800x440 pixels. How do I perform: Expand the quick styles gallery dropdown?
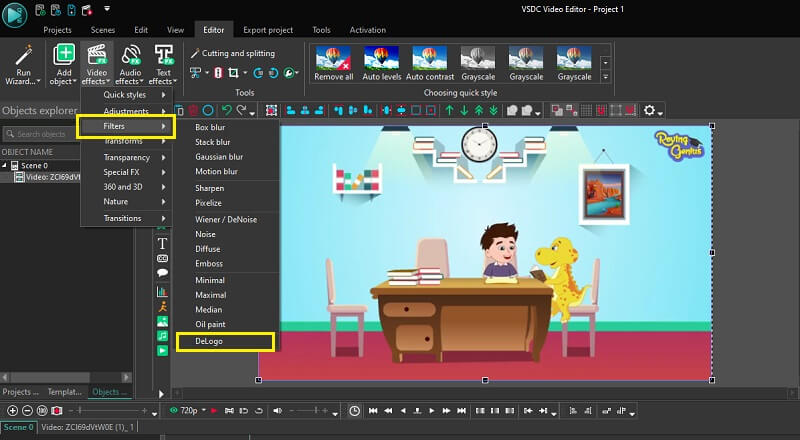[x=605, y=75]
